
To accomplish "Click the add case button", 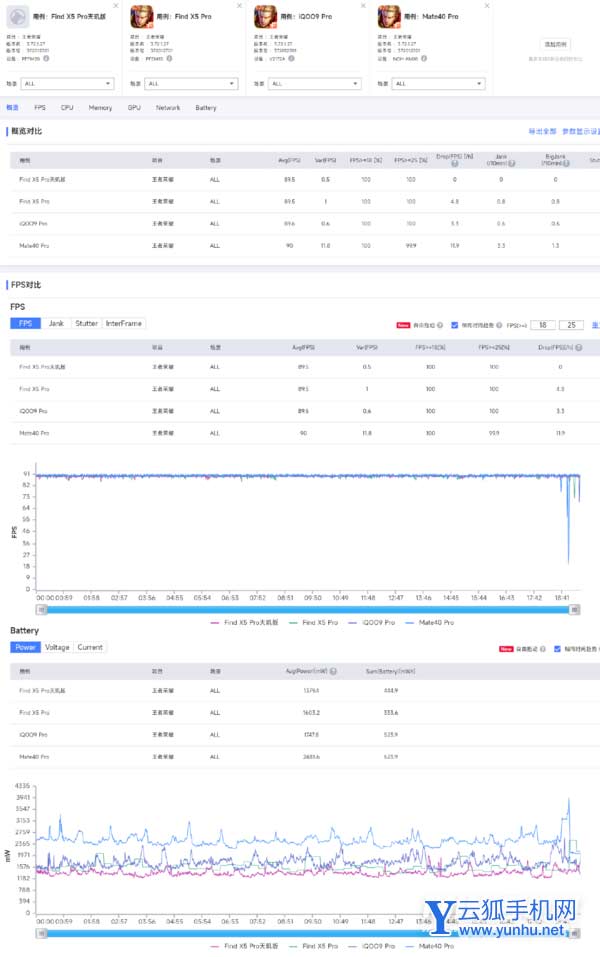I will (x=555, y=45).
